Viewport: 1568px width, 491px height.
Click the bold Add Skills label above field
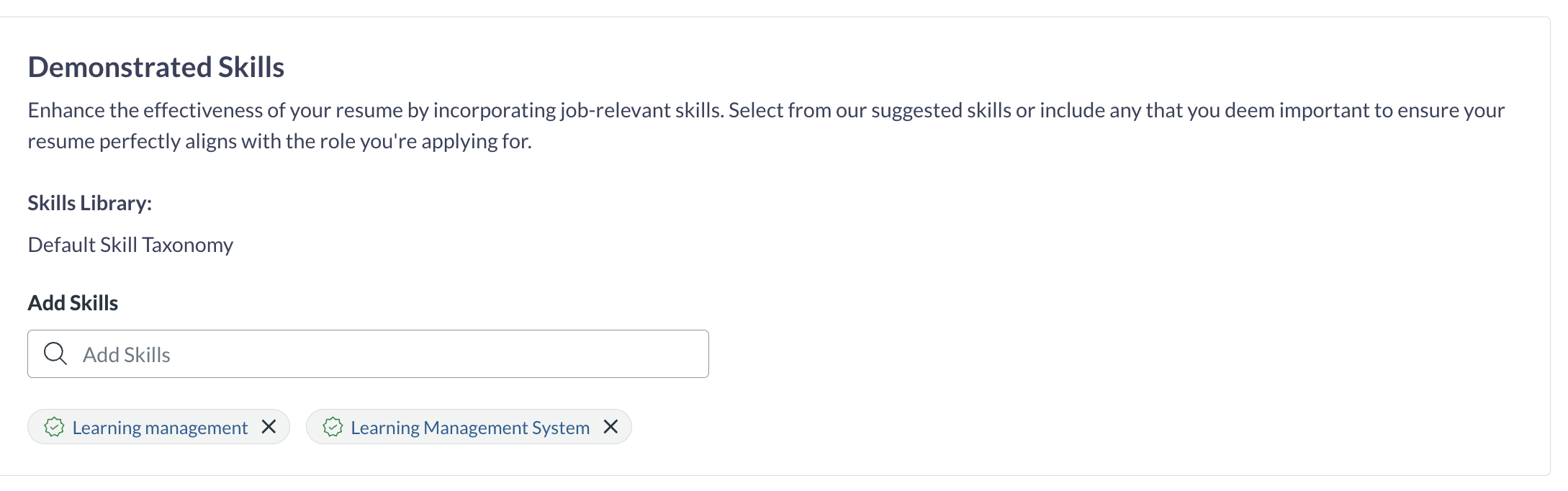point(73,303)
